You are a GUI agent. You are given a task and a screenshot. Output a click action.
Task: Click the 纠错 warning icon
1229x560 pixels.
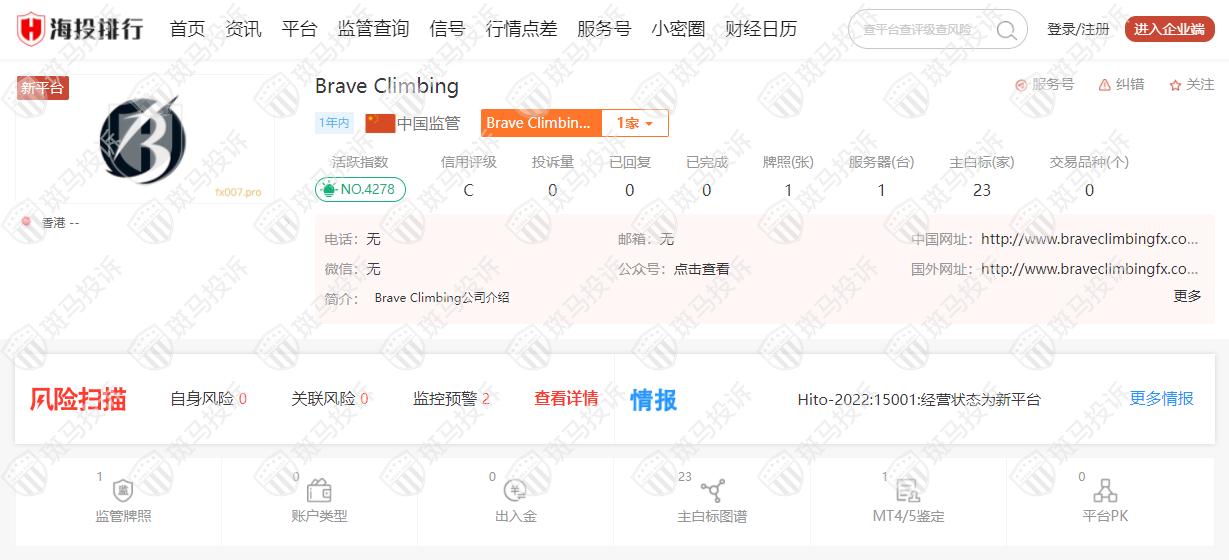tap(1104, 85)
